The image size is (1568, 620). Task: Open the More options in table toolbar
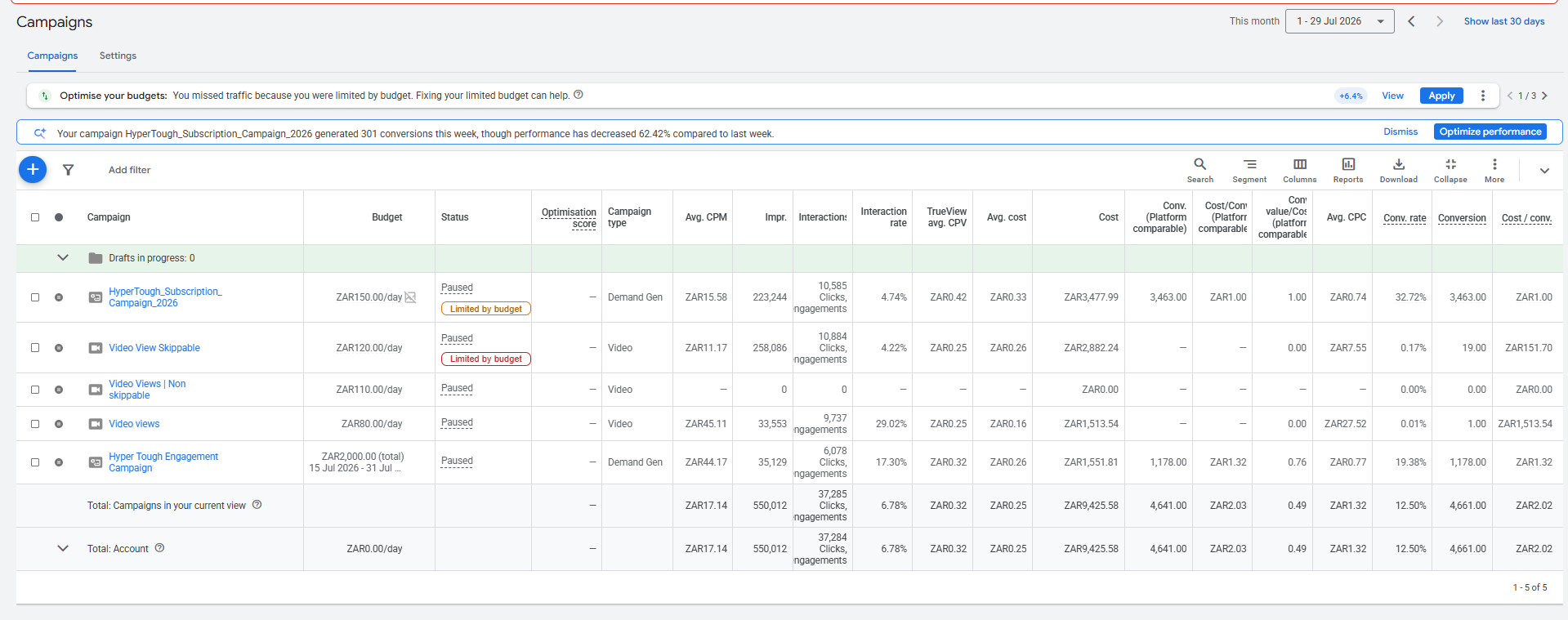tap(1494, 170)
